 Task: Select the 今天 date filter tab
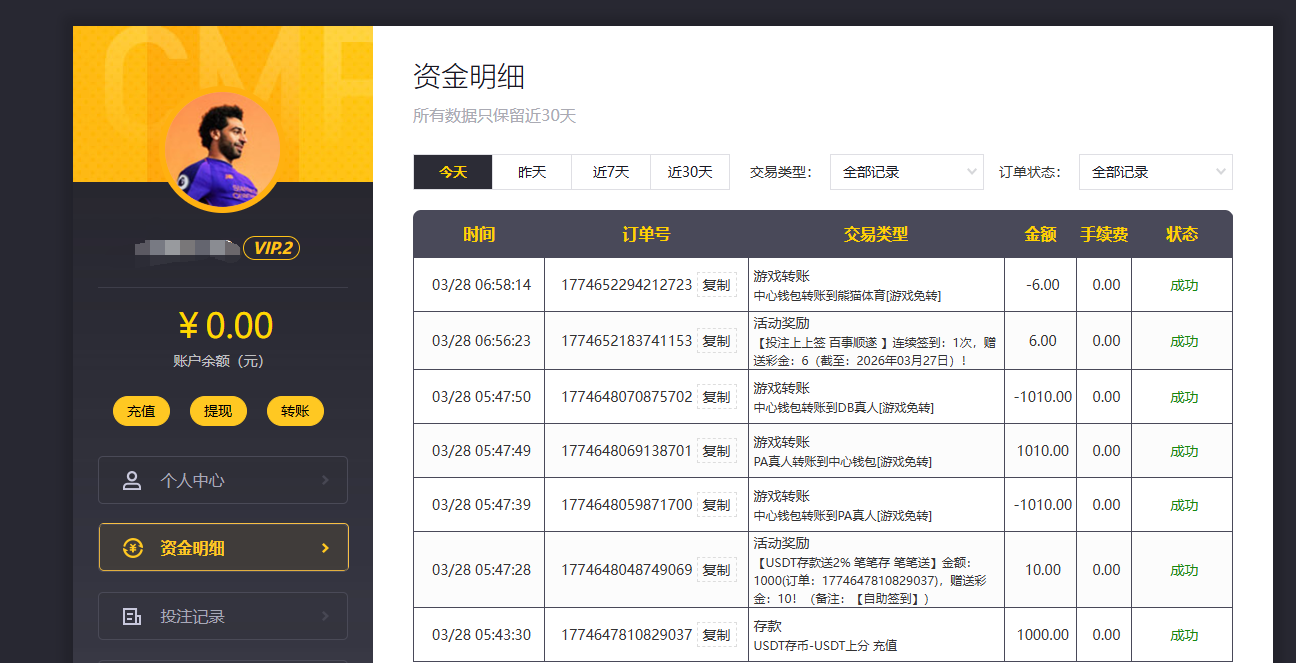click(453, 172)
